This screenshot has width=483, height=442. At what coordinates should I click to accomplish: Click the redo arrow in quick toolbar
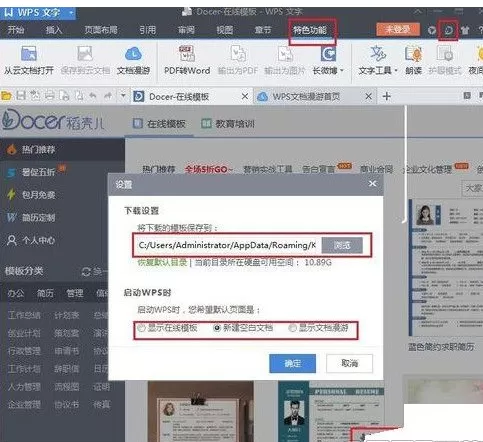pyautogui.click(x=108, y=96)
